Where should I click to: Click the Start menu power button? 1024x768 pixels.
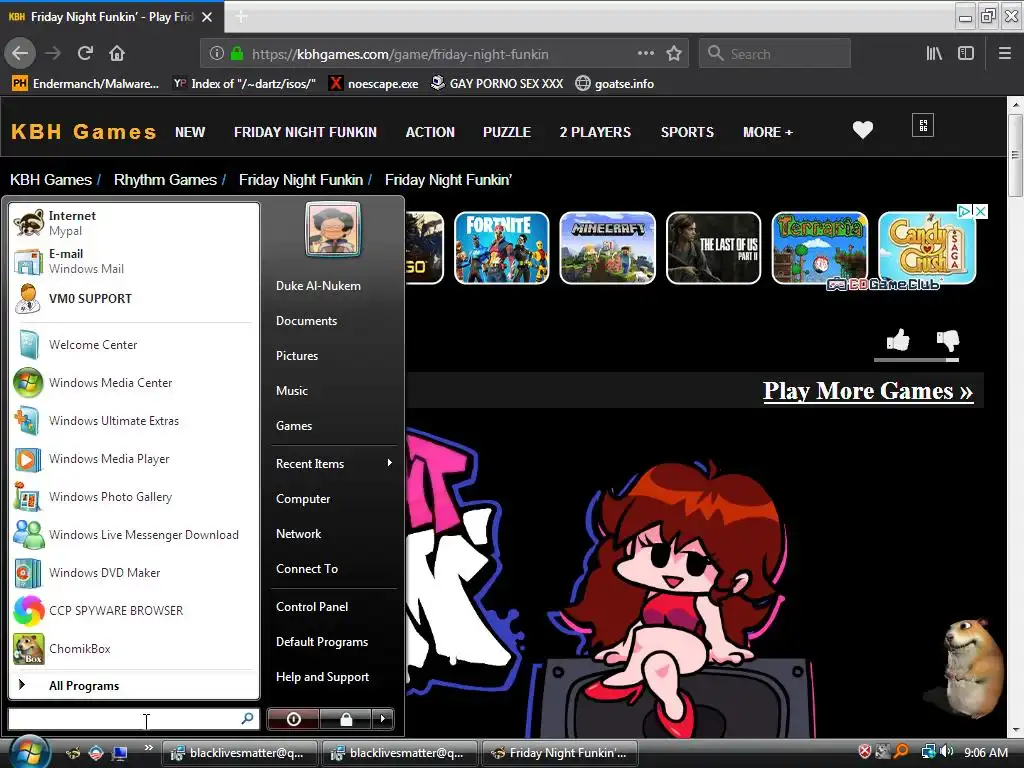click(x=293, y=719)
